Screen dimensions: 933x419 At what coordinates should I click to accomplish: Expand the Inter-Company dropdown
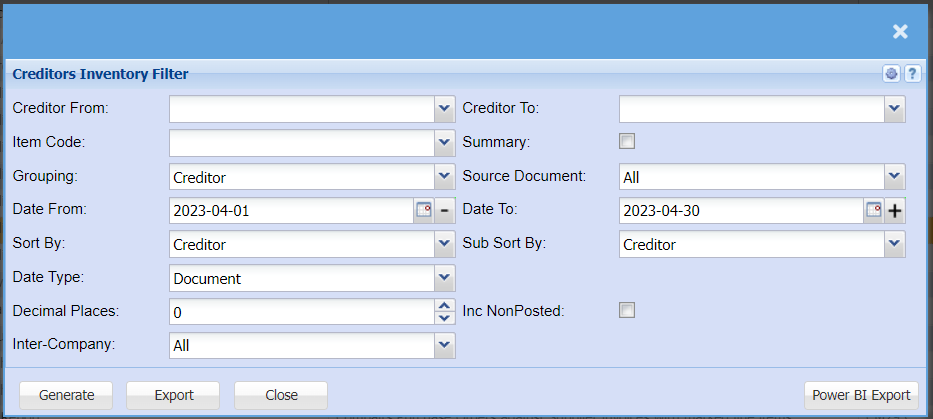point(445,345)
